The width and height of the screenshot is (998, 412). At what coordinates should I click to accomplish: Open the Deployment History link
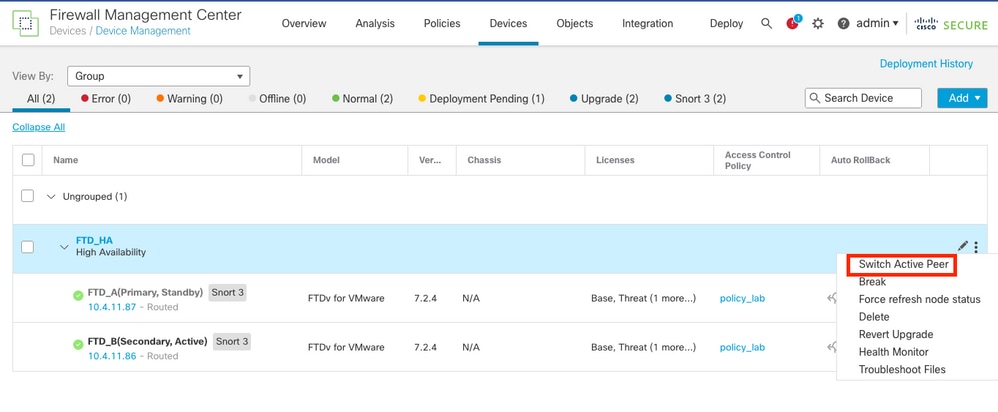point(926,64)
